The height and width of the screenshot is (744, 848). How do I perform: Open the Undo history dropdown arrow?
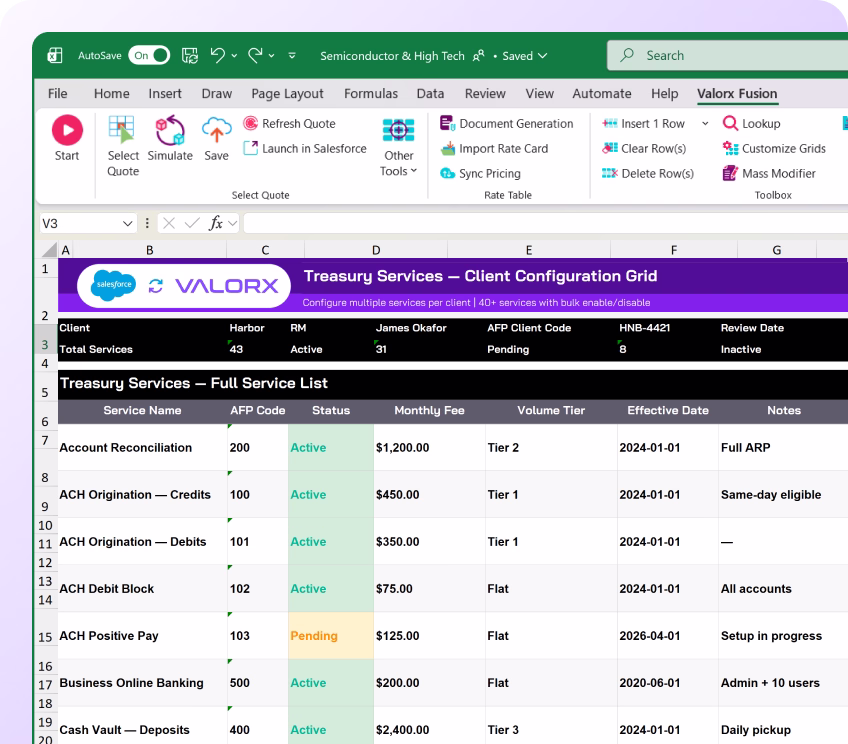[x=234, y=56]
